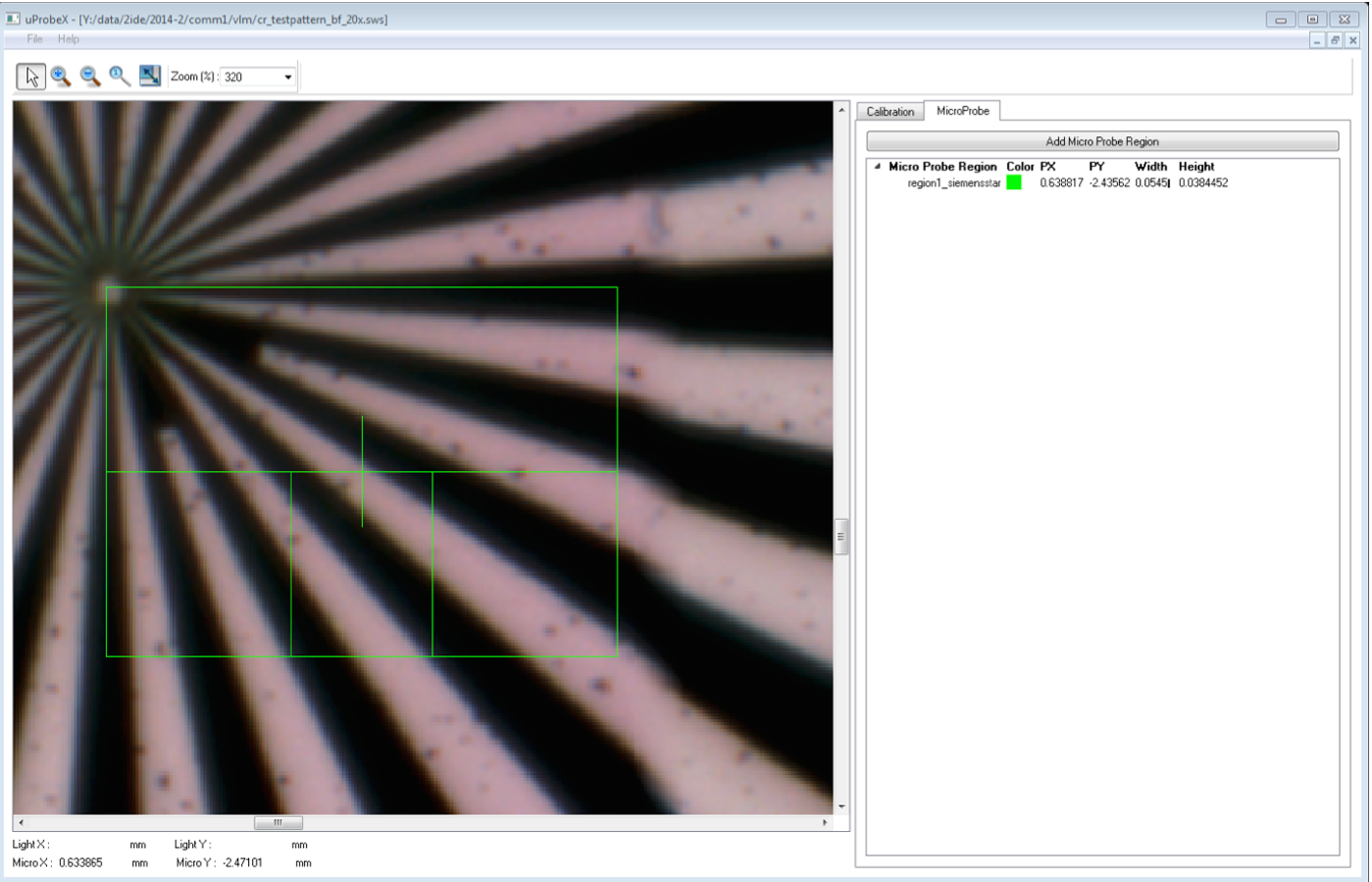This screenshot has width=1372, height=882.
Task: Click the PY value -2.43562
Action: pyautogui.click(x=1109, y=183)
